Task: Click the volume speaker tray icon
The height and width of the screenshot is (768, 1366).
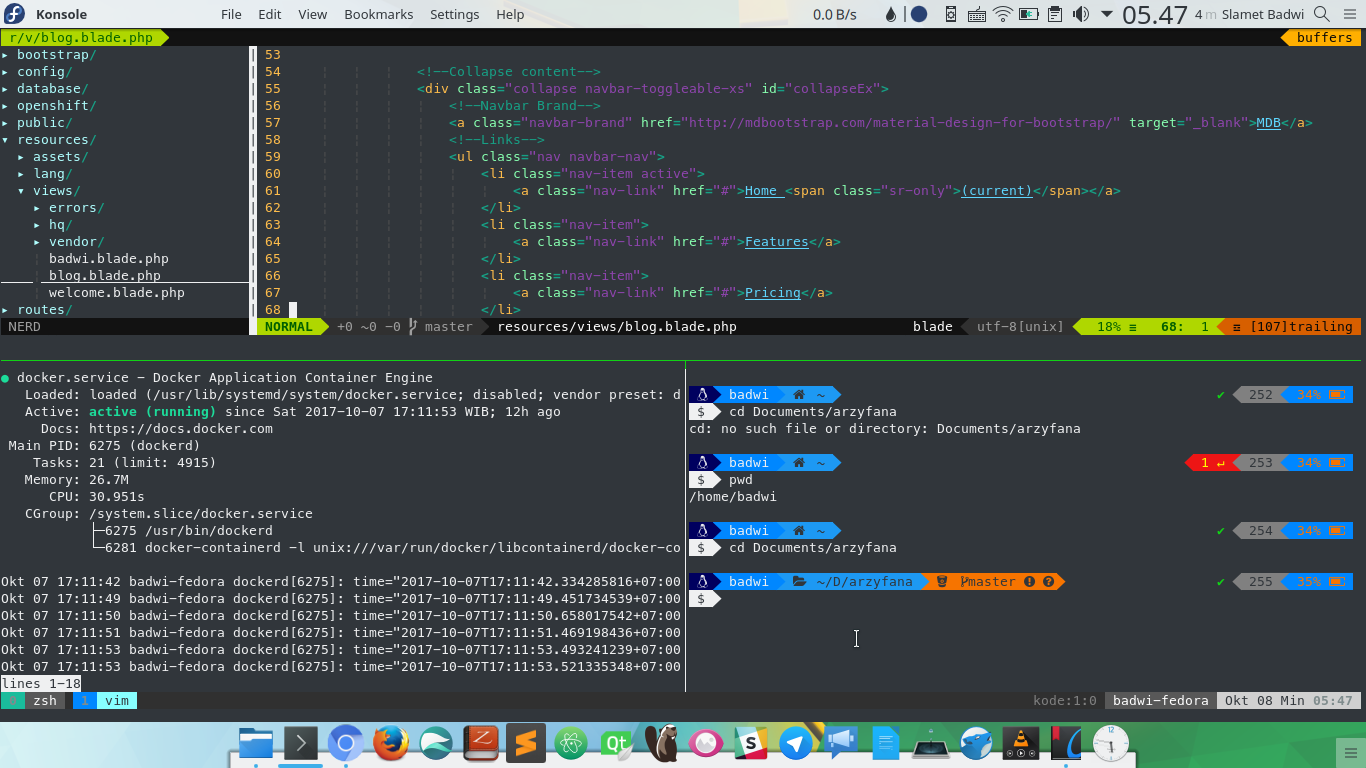Action: click(x=1081, y=14)
